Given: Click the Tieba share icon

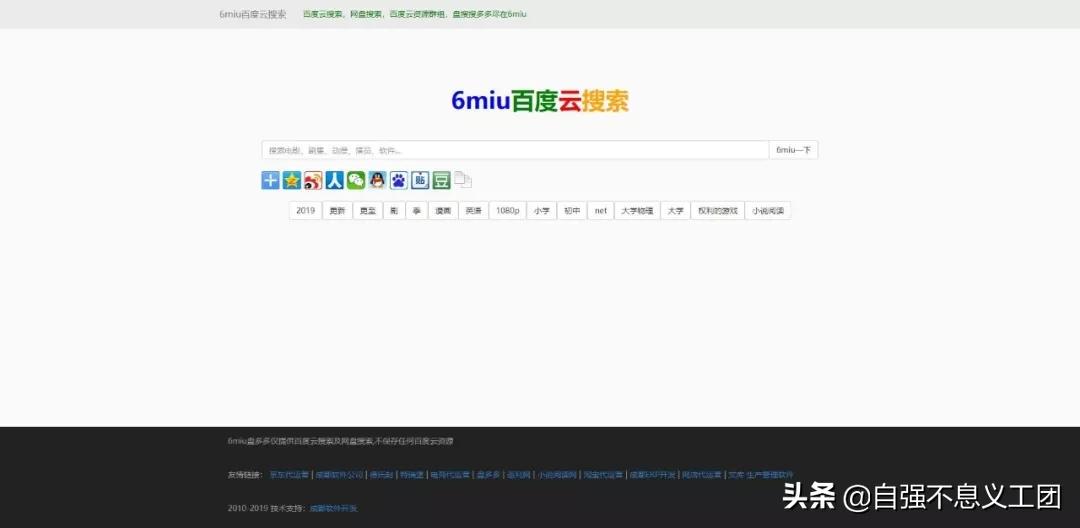Looking at the screenshot, I should click(x=420, y=180).
